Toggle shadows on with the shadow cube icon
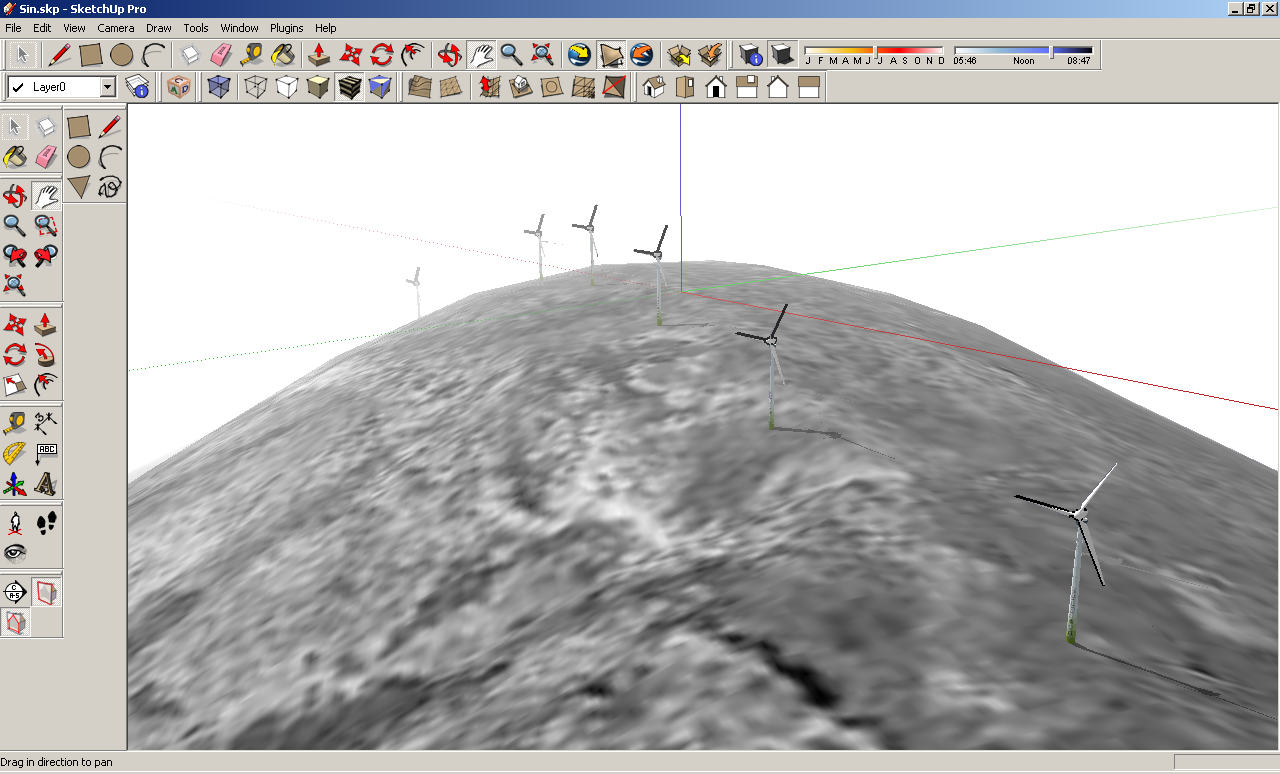The image size is (1280, 774). (x=783, y=56)
